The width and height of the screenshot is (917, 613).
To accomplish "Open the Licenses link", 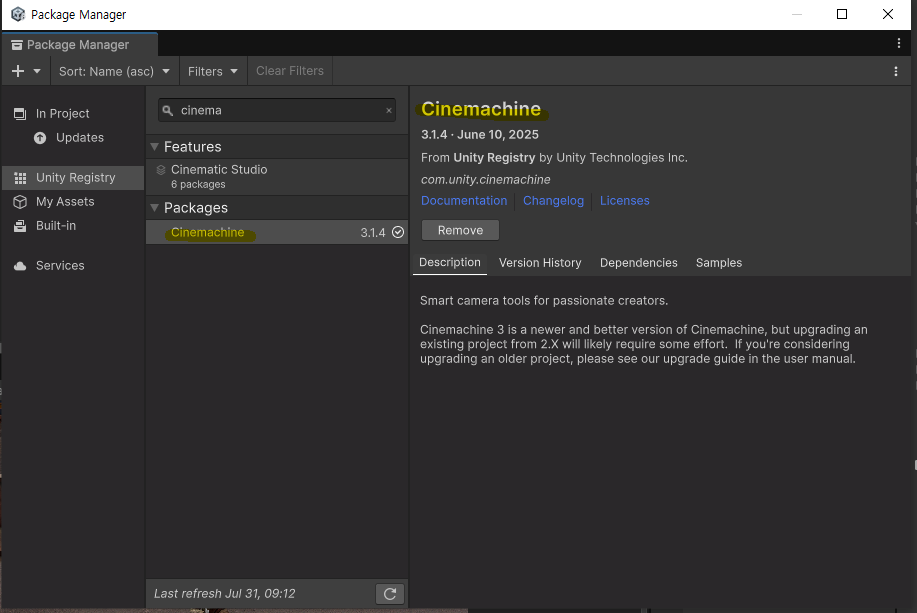I will [x=625, y=201].
